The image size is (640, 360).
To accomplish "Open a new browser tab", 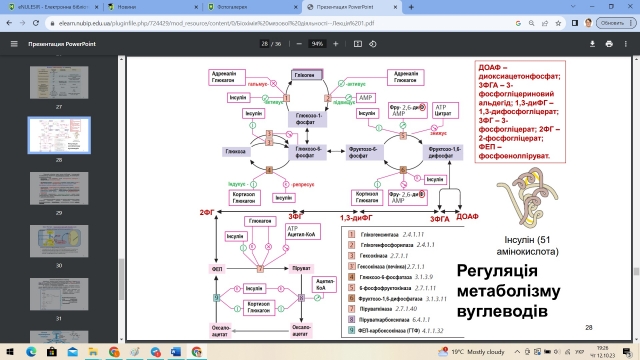I will click(x=411, y=7).
